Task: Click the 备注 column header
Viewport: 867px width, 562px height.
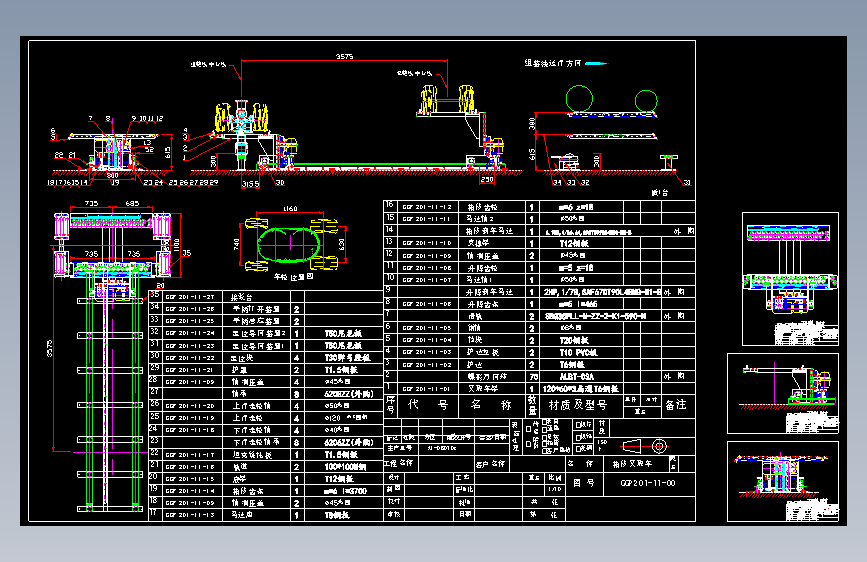Action: click(675, 405)
